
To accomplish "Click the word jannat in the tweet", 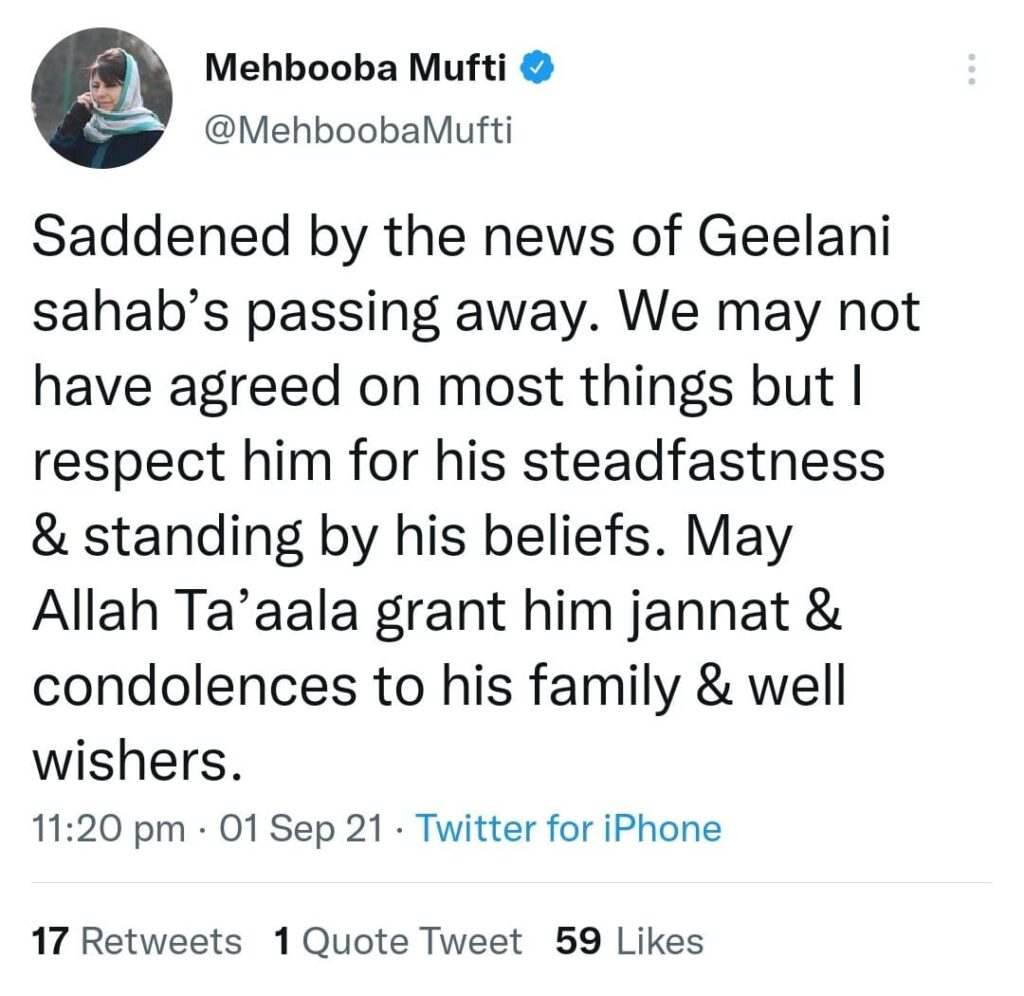I will (709, 614).
